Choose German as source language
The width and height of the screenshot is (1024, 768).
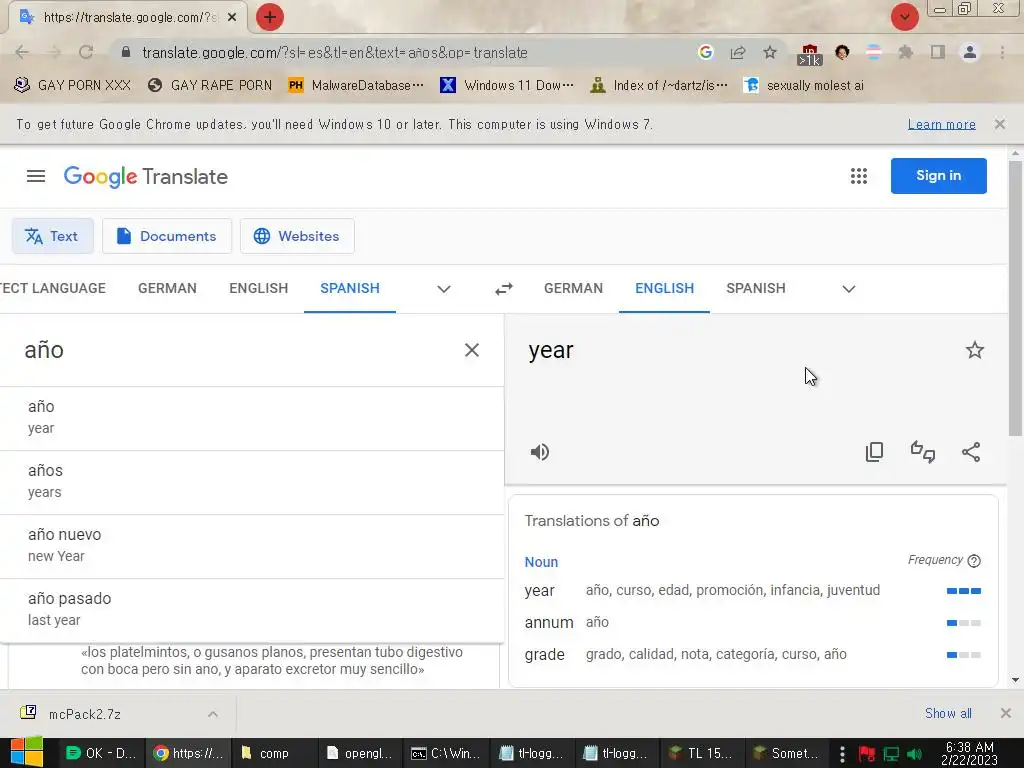[x=167, y=288]
